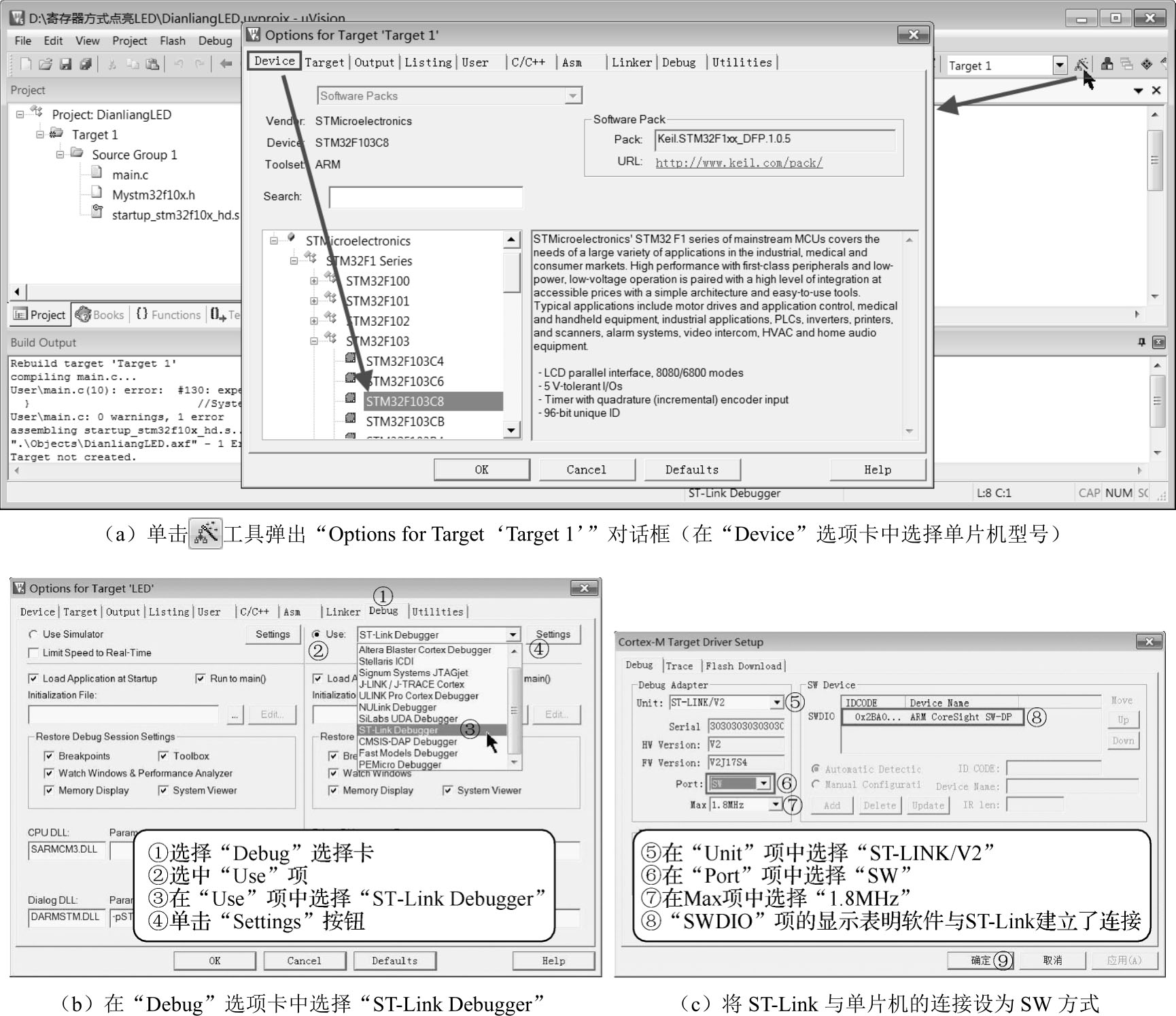Click the Cut scissors icon
Viewport: 1176px width, 1016px height.
coord(112,64)
